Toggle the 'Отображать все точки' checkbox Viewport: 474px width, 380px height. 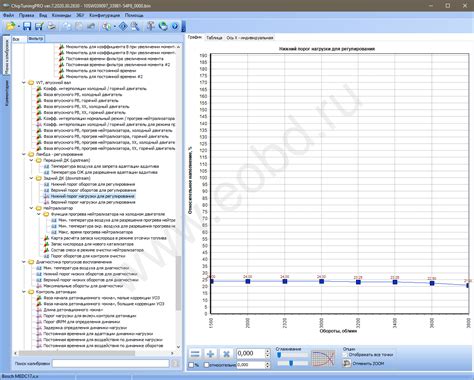click(346, 355)
